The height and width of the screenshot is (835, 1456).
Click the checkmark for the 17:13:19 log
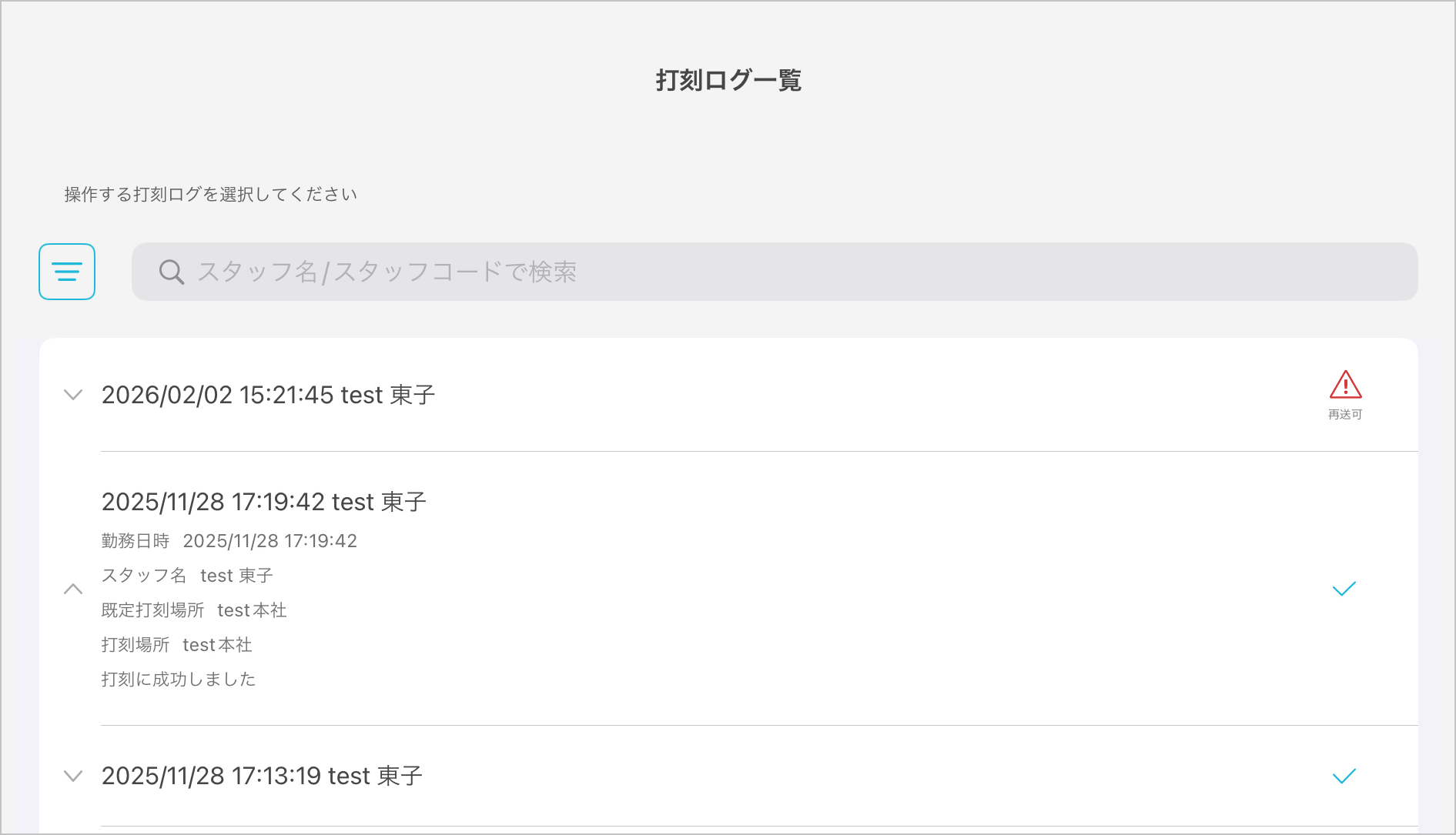[1344, 776]
